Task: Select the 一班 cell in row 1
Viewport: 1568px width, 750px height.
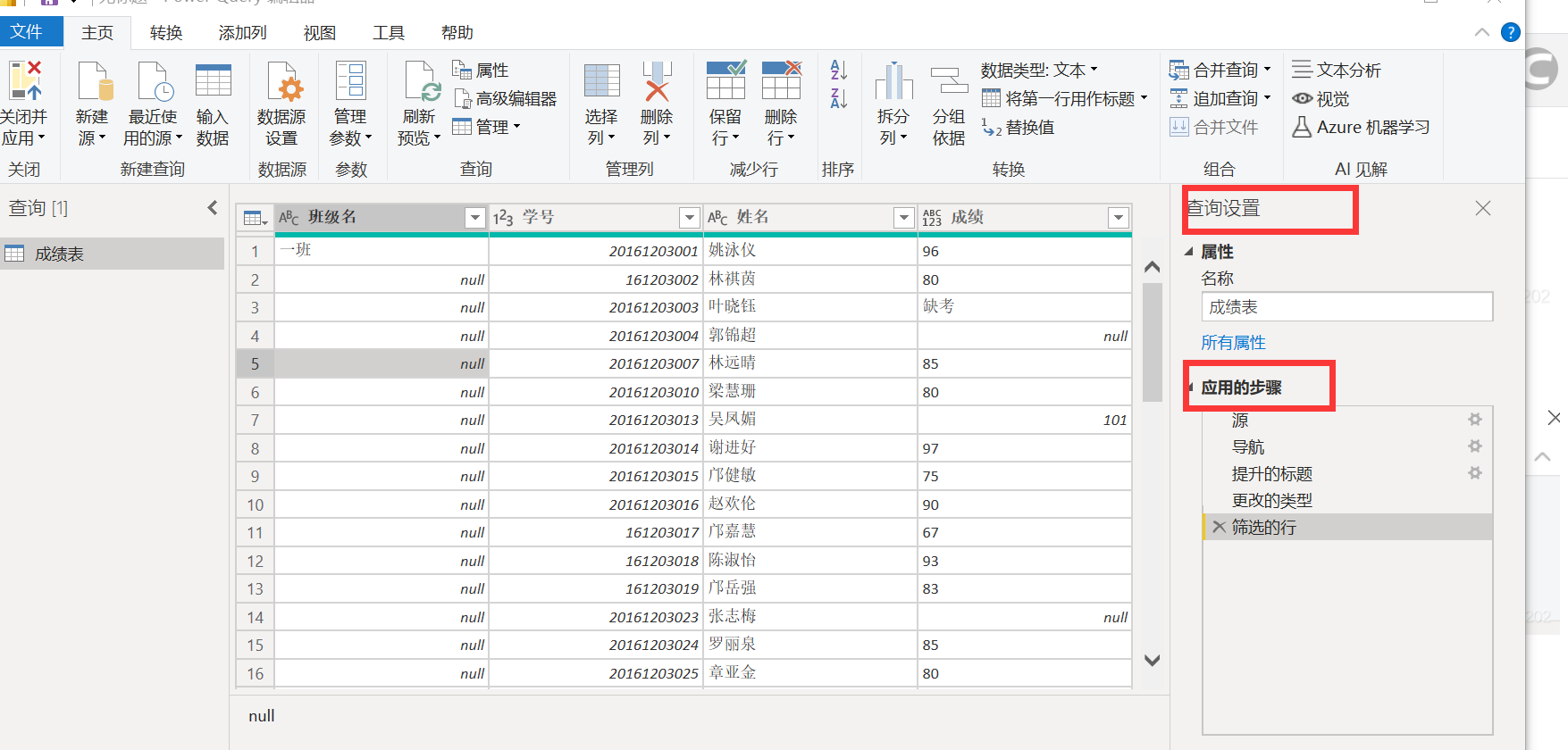Action: 382,250
